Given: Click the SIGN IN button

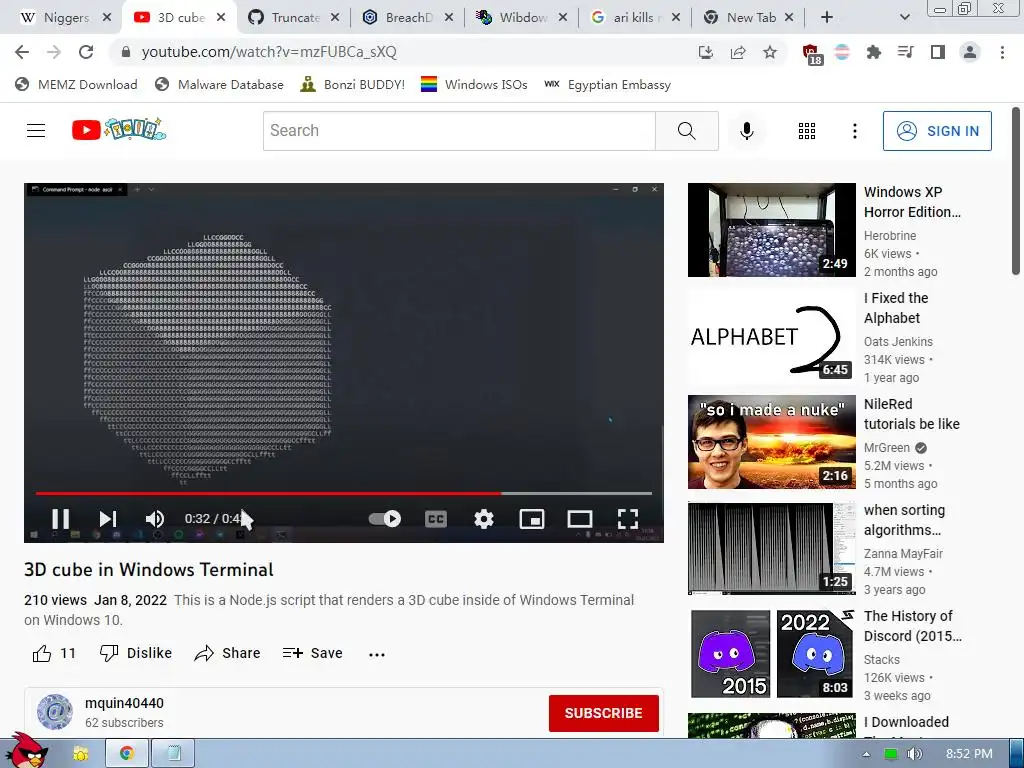Looking at the screenshot, I should coord(937,131).
